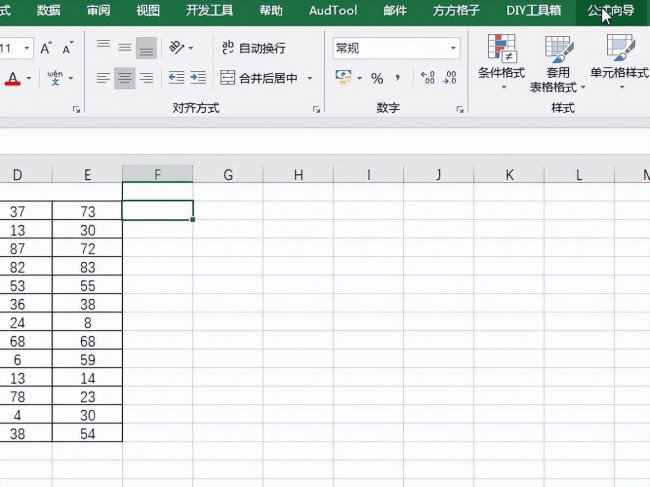Viewport: 650px width, 487px height.
Task: Click the accounting currency format icon
Action: coord(343,78)
